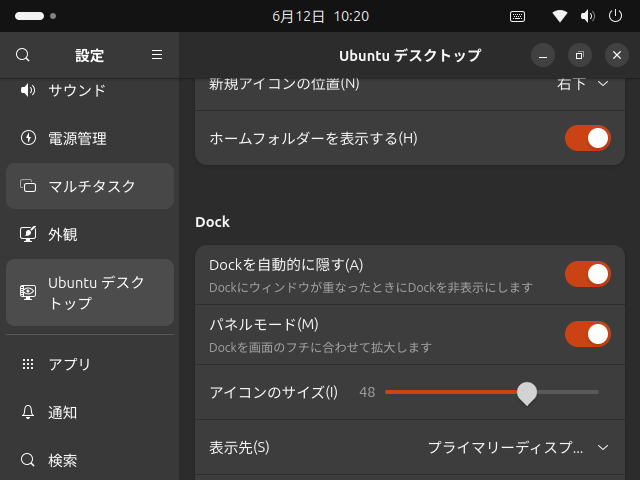The width and height of the screenshot is (640, 480).
Task: Click the Dockを画面のフチに合わせて拡大します description
Action: [x=320, y=347]
